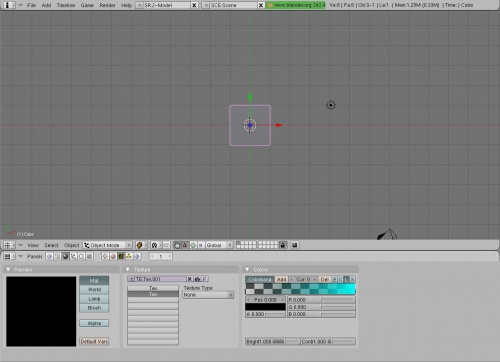This screenshot has height=362, width=500.
Task: Select the S interpolation button in Colors
Action: pos(352,280)
